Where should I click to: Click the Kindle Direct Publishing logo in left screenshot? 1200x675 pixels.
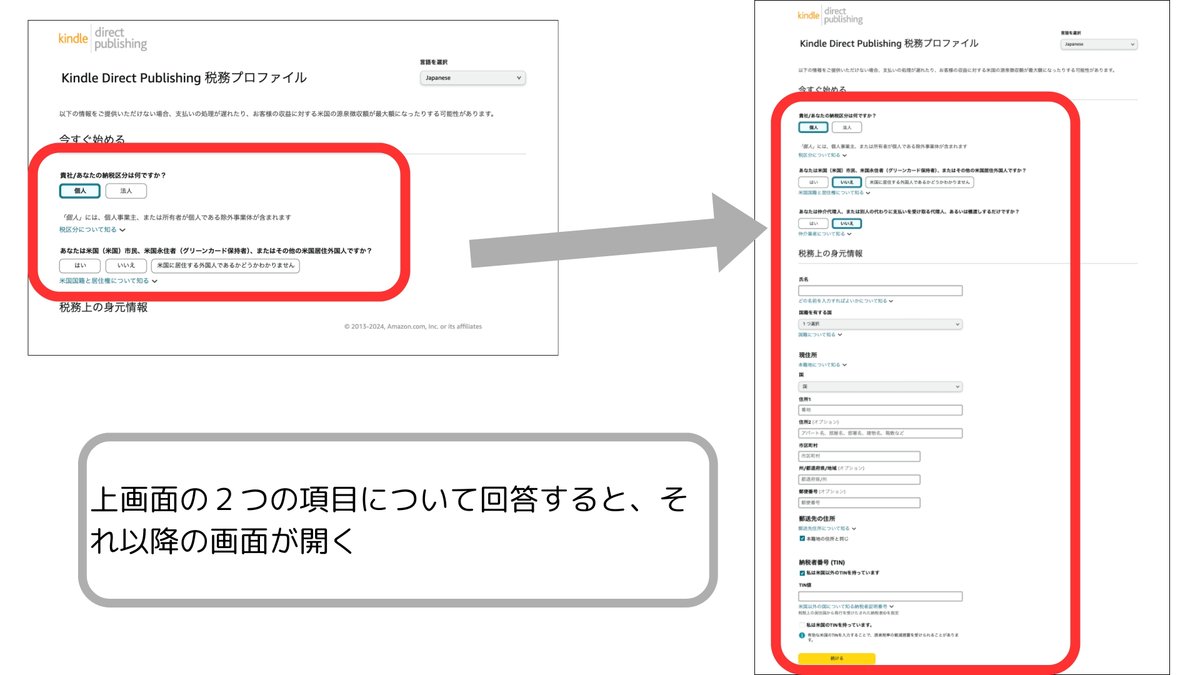(x=103, y=38)
